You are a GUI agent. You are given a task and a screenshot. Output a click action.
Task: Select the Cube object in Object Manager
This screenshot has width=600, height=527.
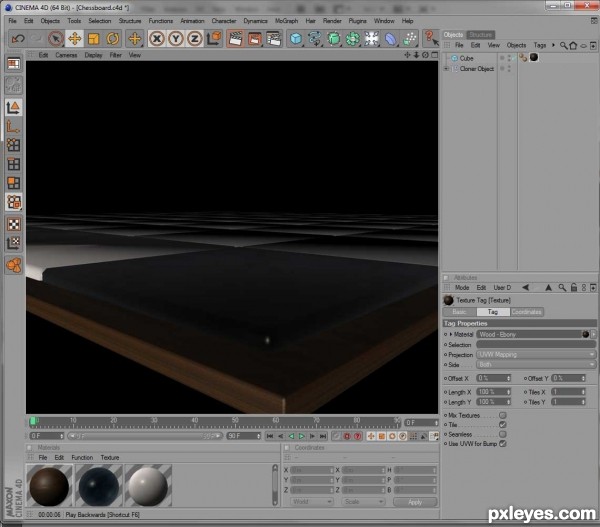point(466,58)
